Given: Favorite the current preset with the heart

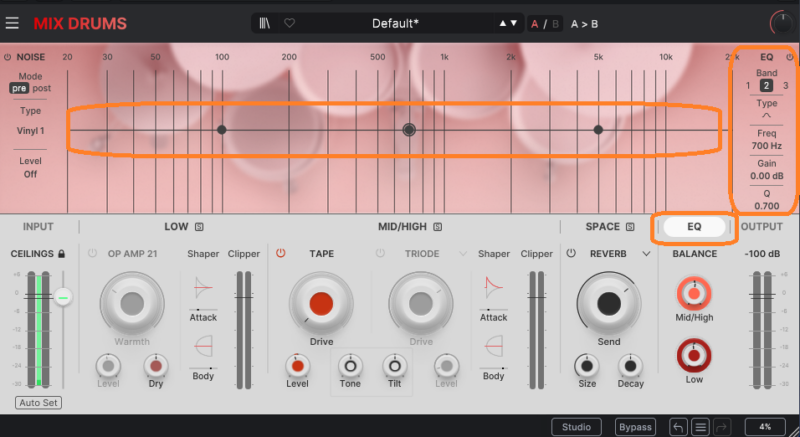Looking at the screenshot, I should coord(289,22).
